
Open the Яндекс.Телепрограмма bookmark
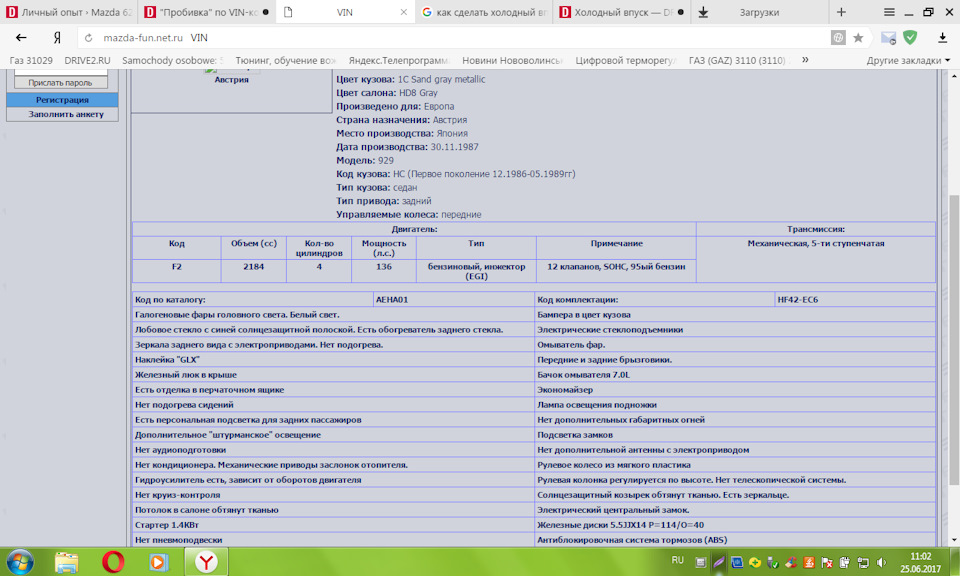399,60
